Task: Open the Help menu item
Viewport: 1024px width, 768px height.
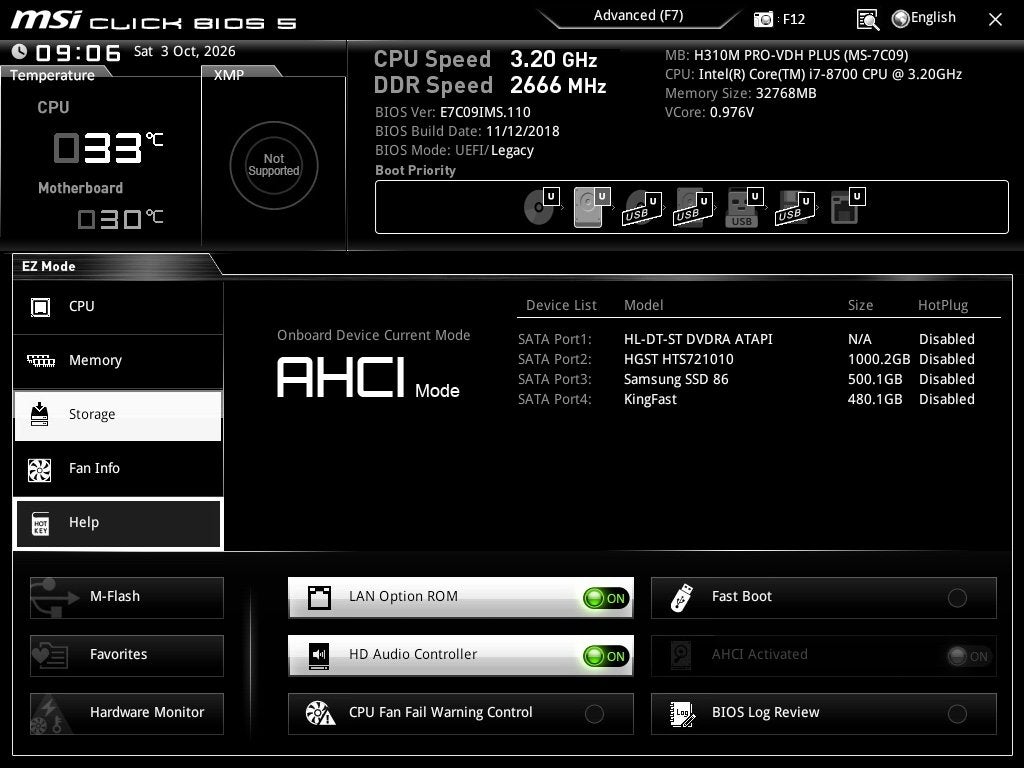Action: pyautogui.click(x=118, y=523)
